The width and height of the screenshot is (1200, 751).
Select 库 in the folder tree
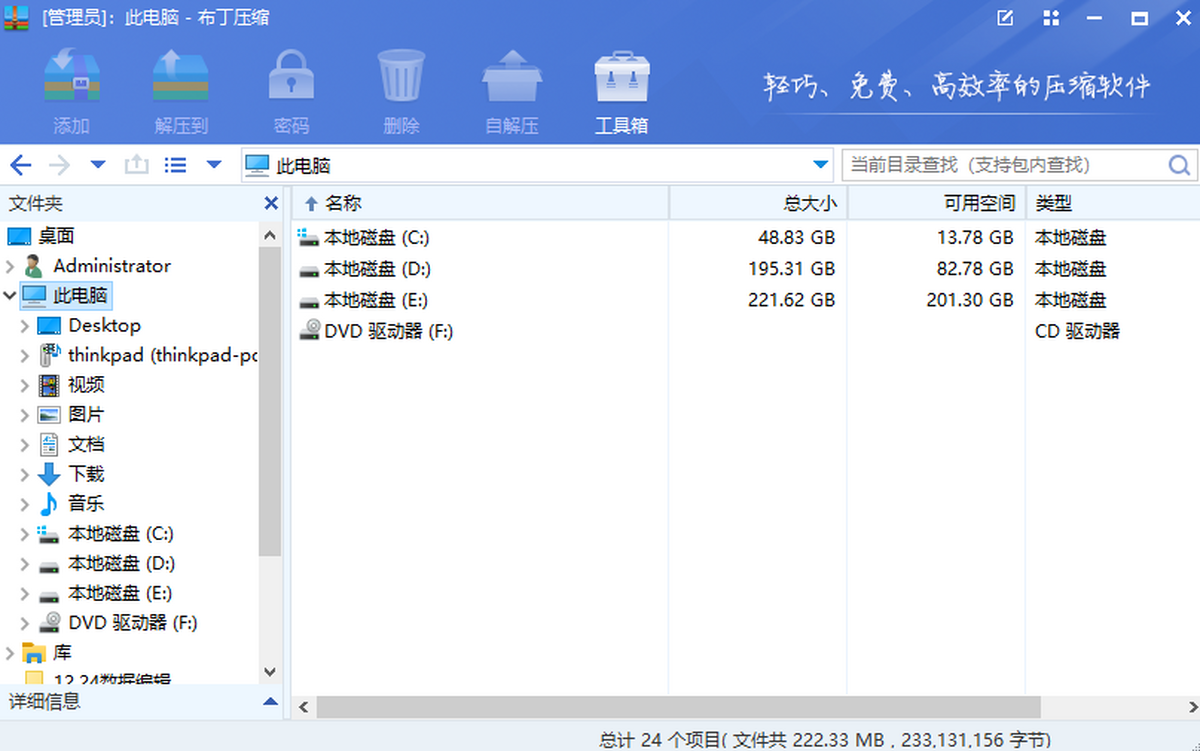[62, 653]
